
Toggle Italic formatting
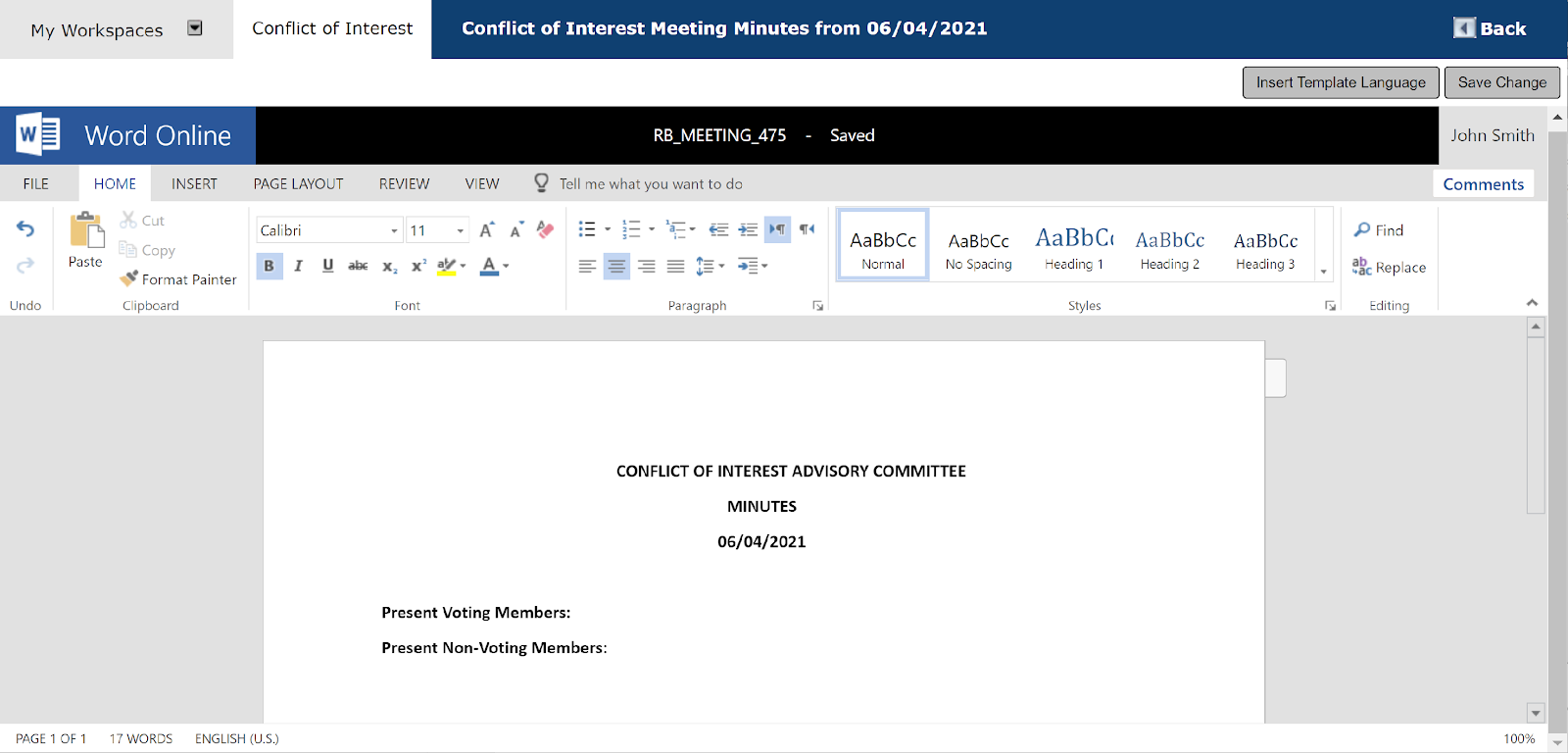tap(299, 266)
